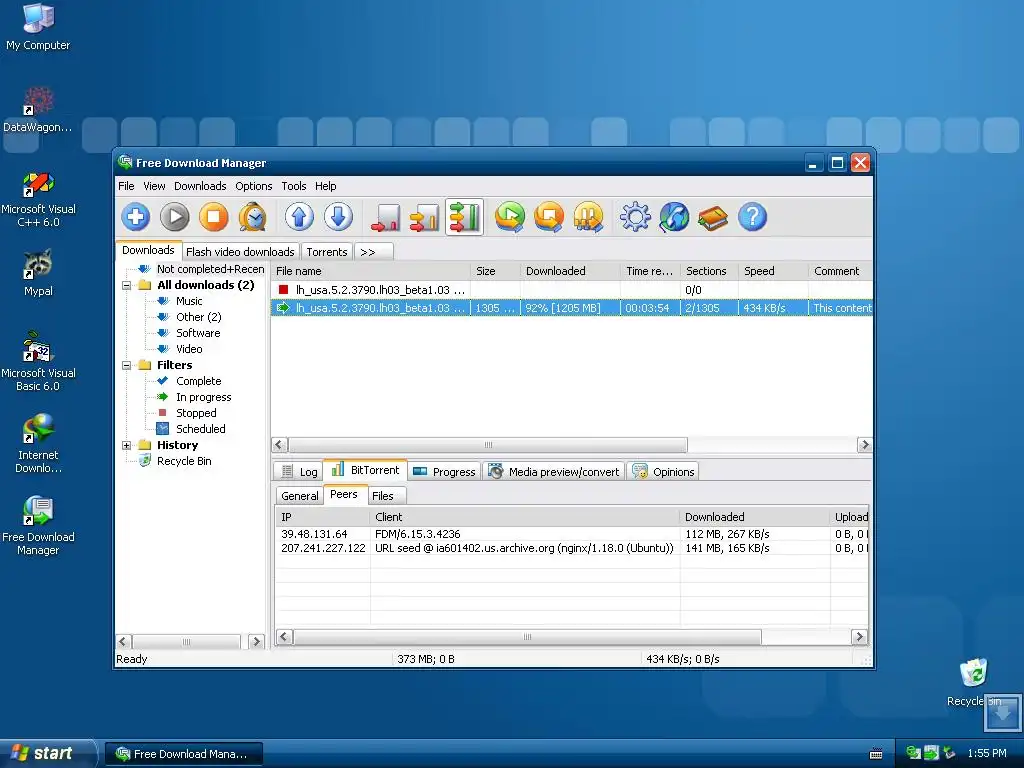Switch to the Torrents tab
This screenshot has height=768, width=1024.
[x=327, y=251]
